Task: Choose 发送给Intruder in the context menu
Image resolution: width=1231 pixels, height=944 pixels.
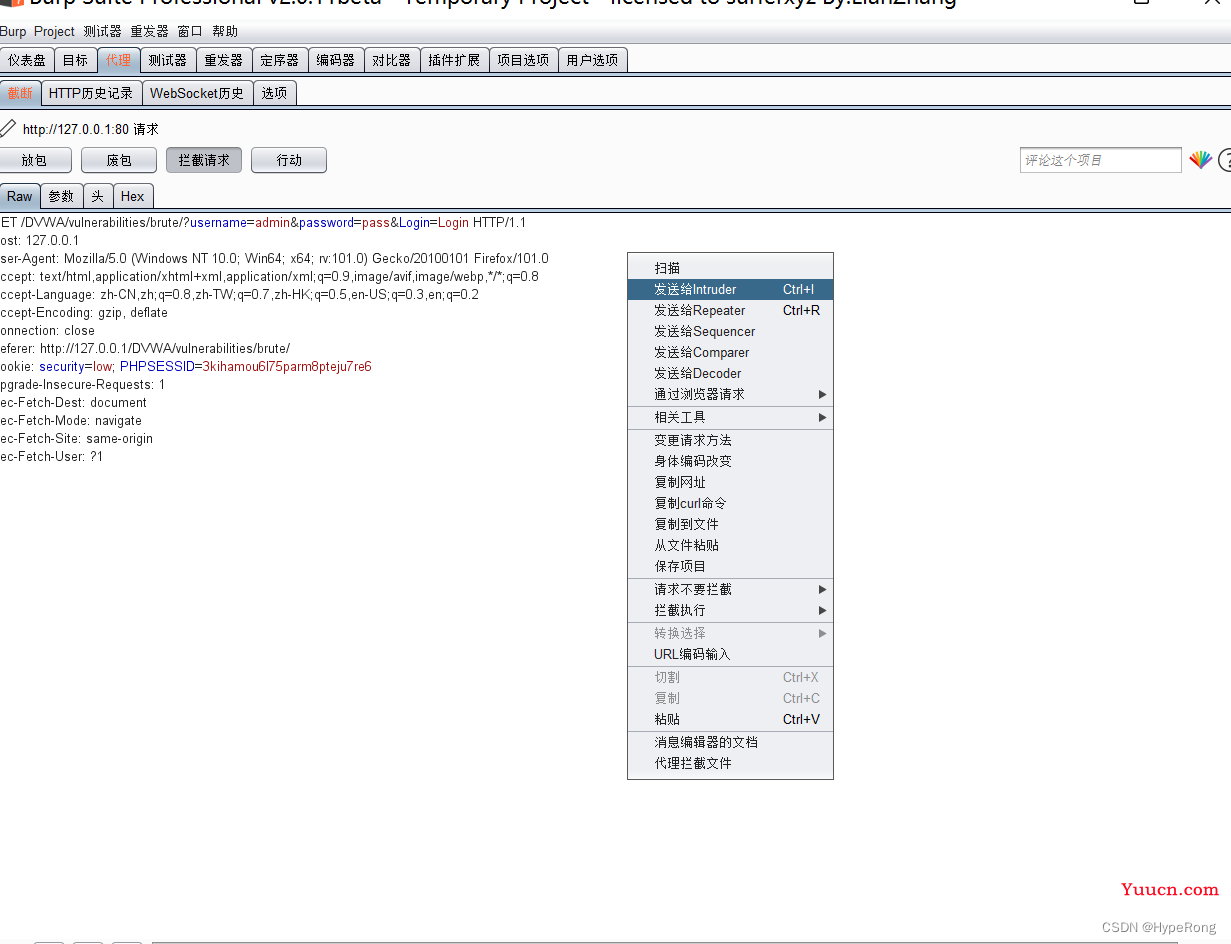Action: pos(730,289)
